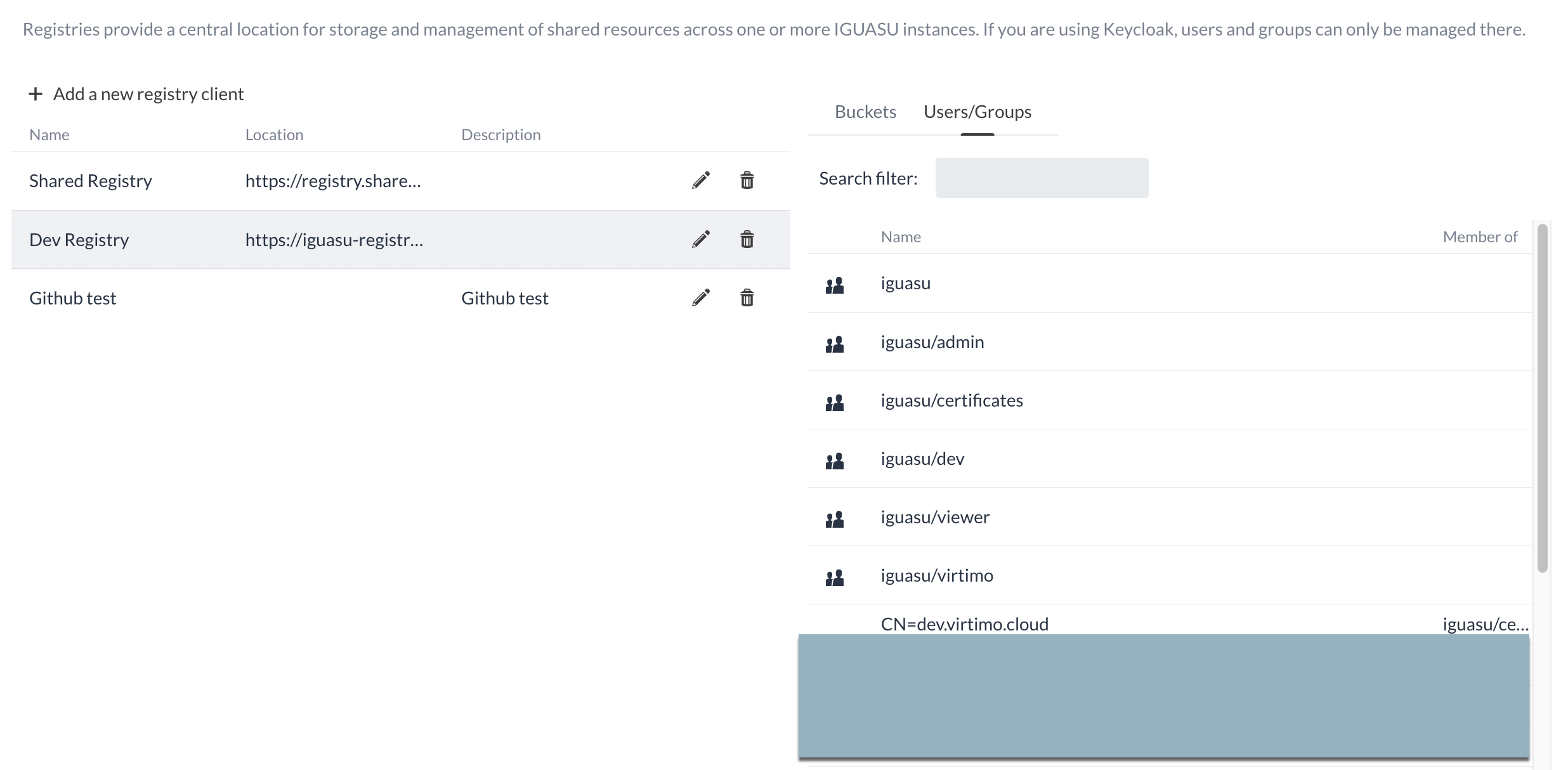Image resolution: width=1568 pixels, height=770 pixels.
Task: Click the delete icon for Shared Registry
Action: tap(748, 180)
